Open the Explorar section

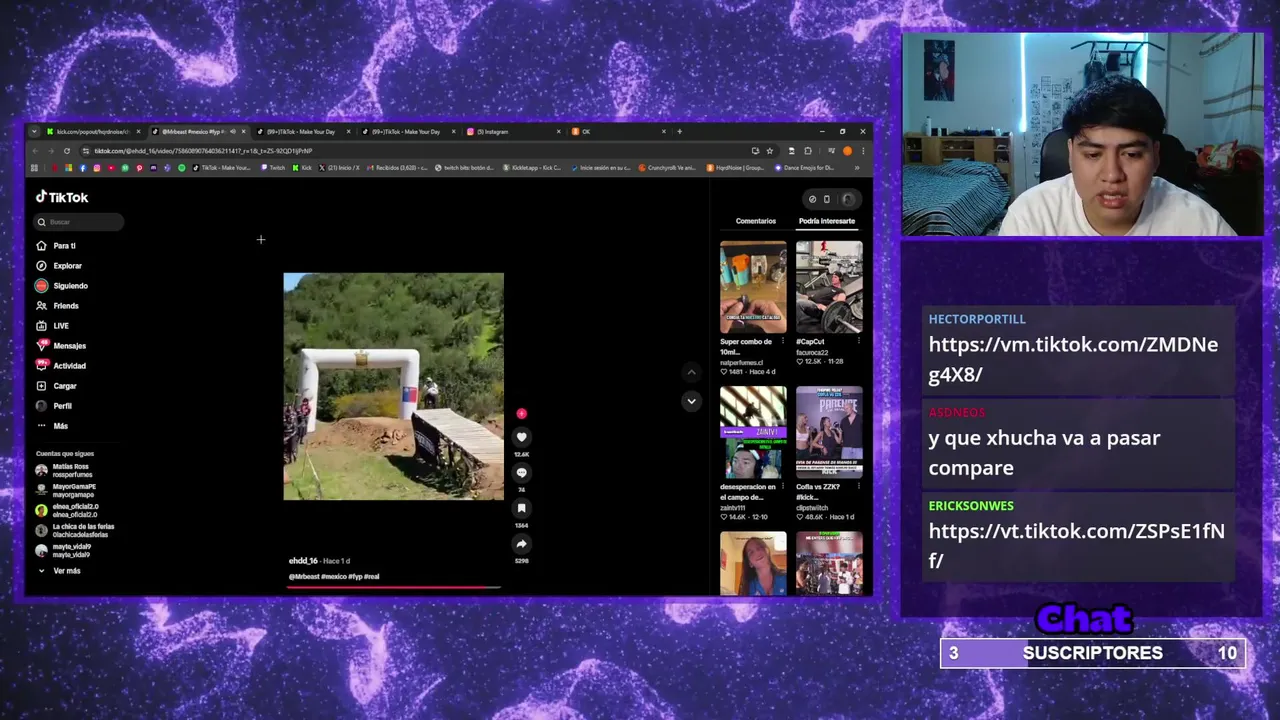[59, 266]
